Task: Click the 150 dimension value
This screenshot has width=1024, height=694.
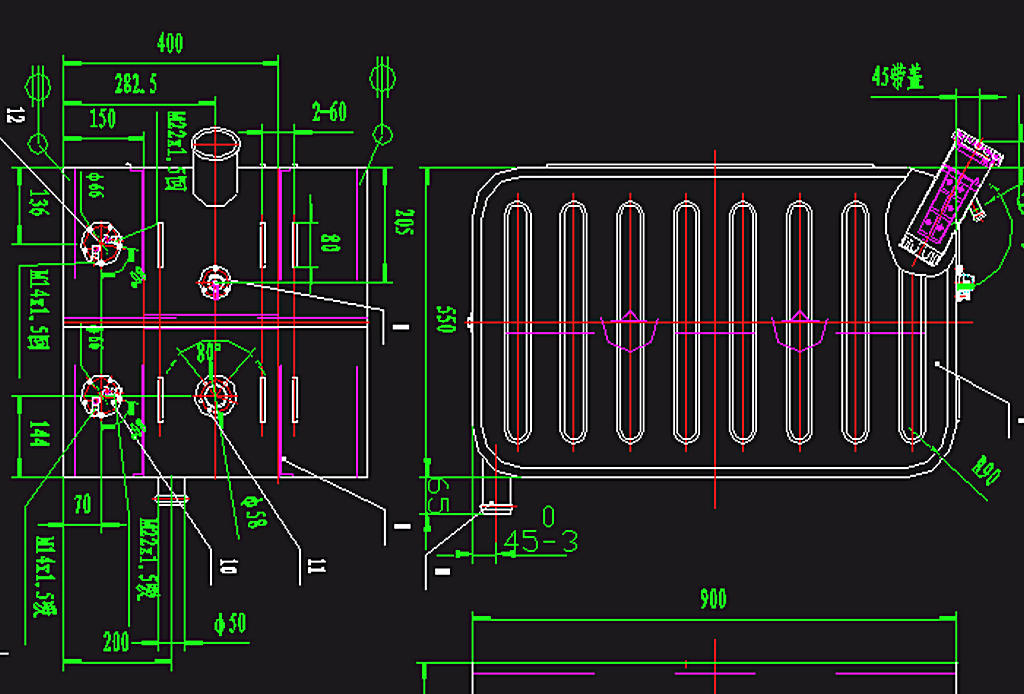Action: point(101,119)
